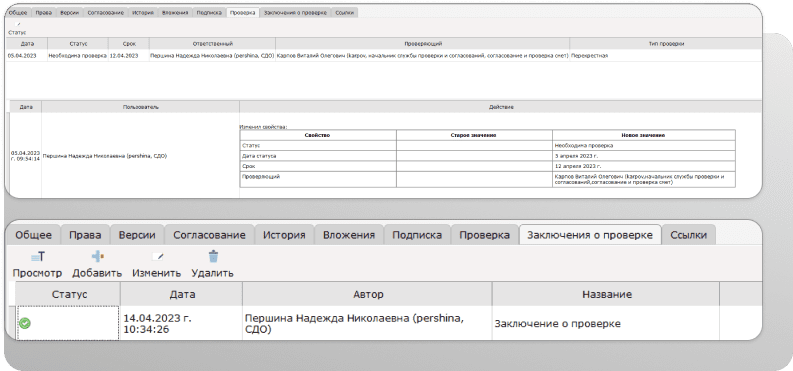Open the Общее tab in lower panel
The width and height of the screenshot is (793, 371).
click(33, 235)
